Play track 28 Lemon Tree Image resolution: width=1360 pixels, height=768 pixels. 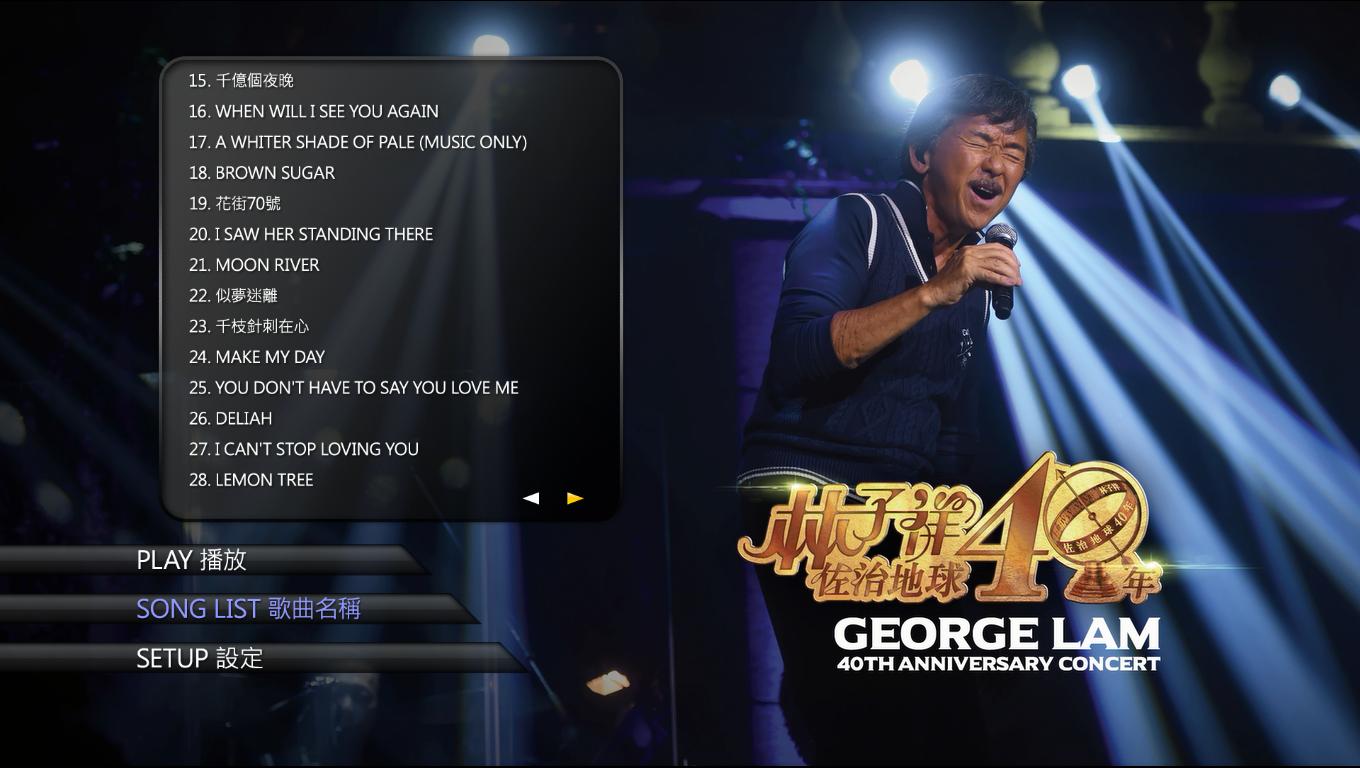[251, 480]
